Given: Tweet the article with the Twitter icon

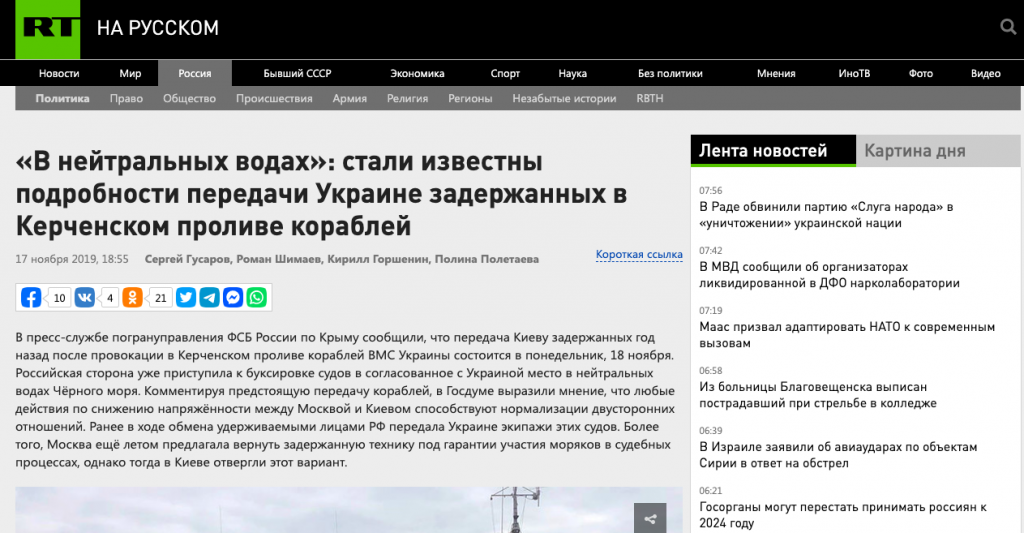Looking at the screenshot, I should (x=186, y=297).
